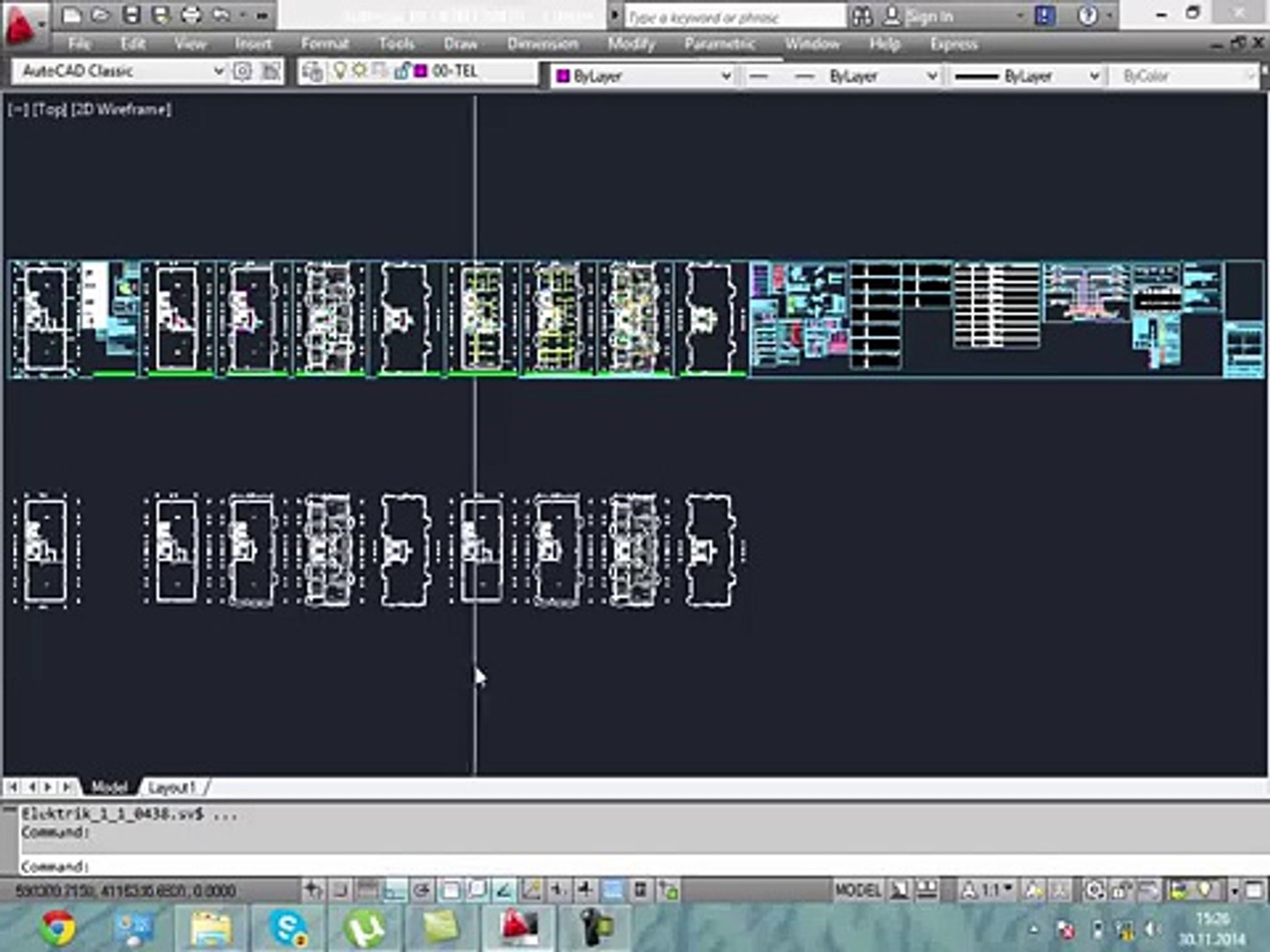Switch to the Model tab
Screen dimensions: 1270x952
(109, 786)
